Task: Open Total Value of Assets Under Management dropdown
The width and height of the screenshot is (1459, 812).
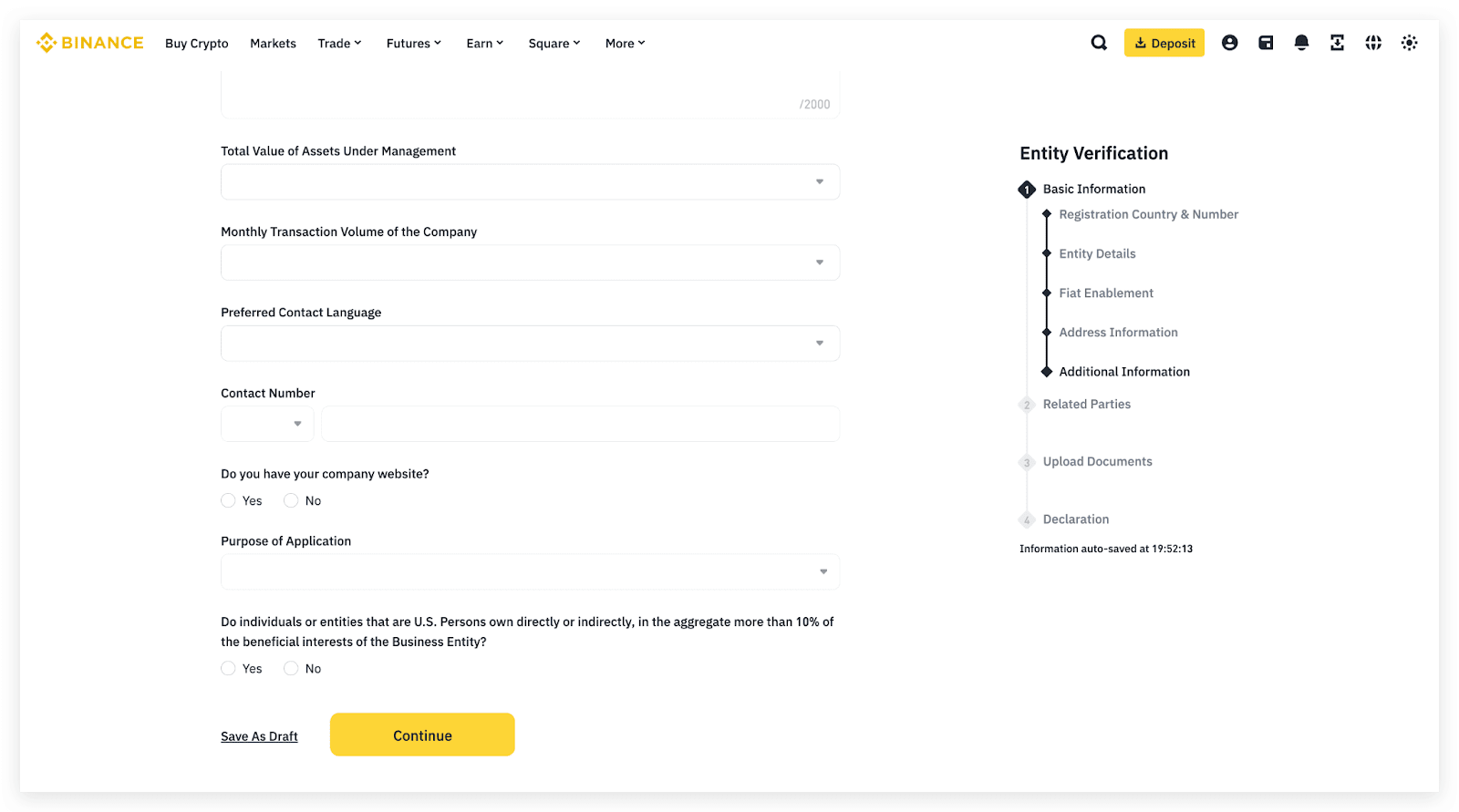Action: [x=530, y=181]
